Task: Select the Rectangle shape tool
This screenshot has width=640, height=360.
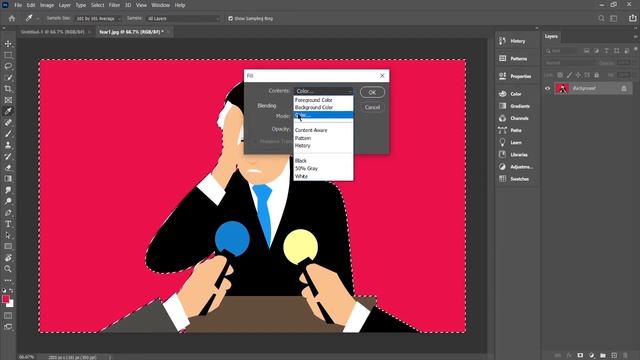Action: coord(8,247)
